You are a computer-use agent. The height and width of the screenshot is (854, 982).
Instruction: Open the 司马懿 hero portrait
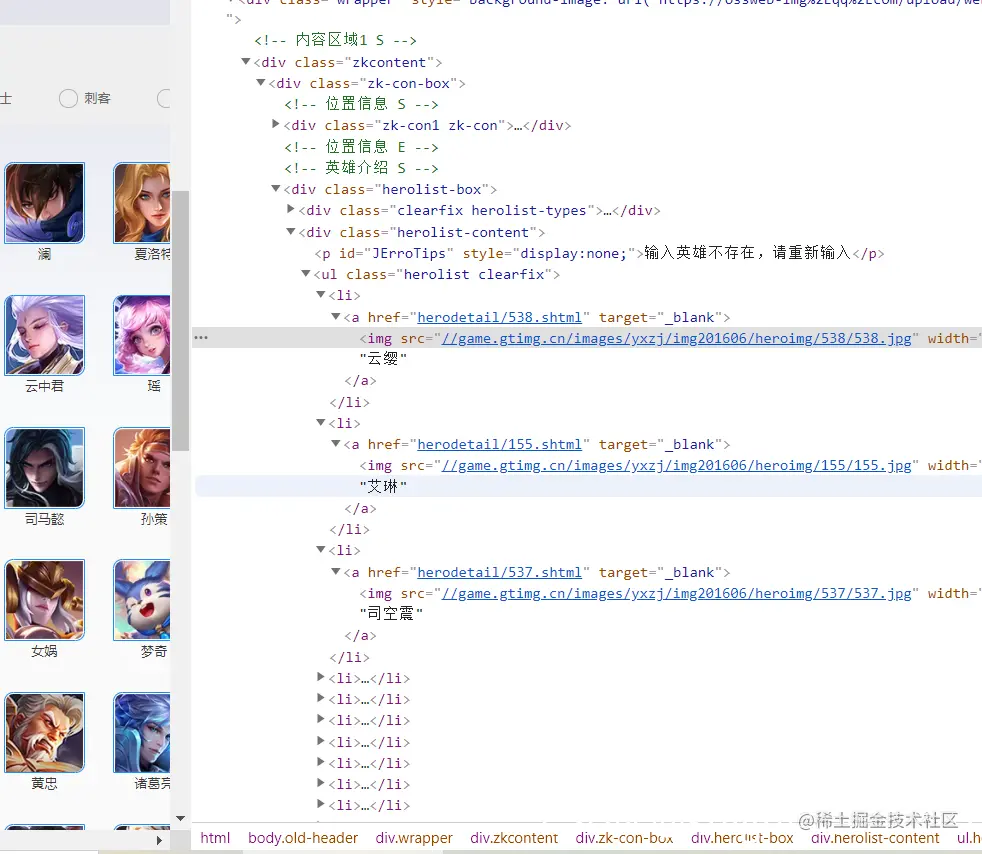pos(44,468)
